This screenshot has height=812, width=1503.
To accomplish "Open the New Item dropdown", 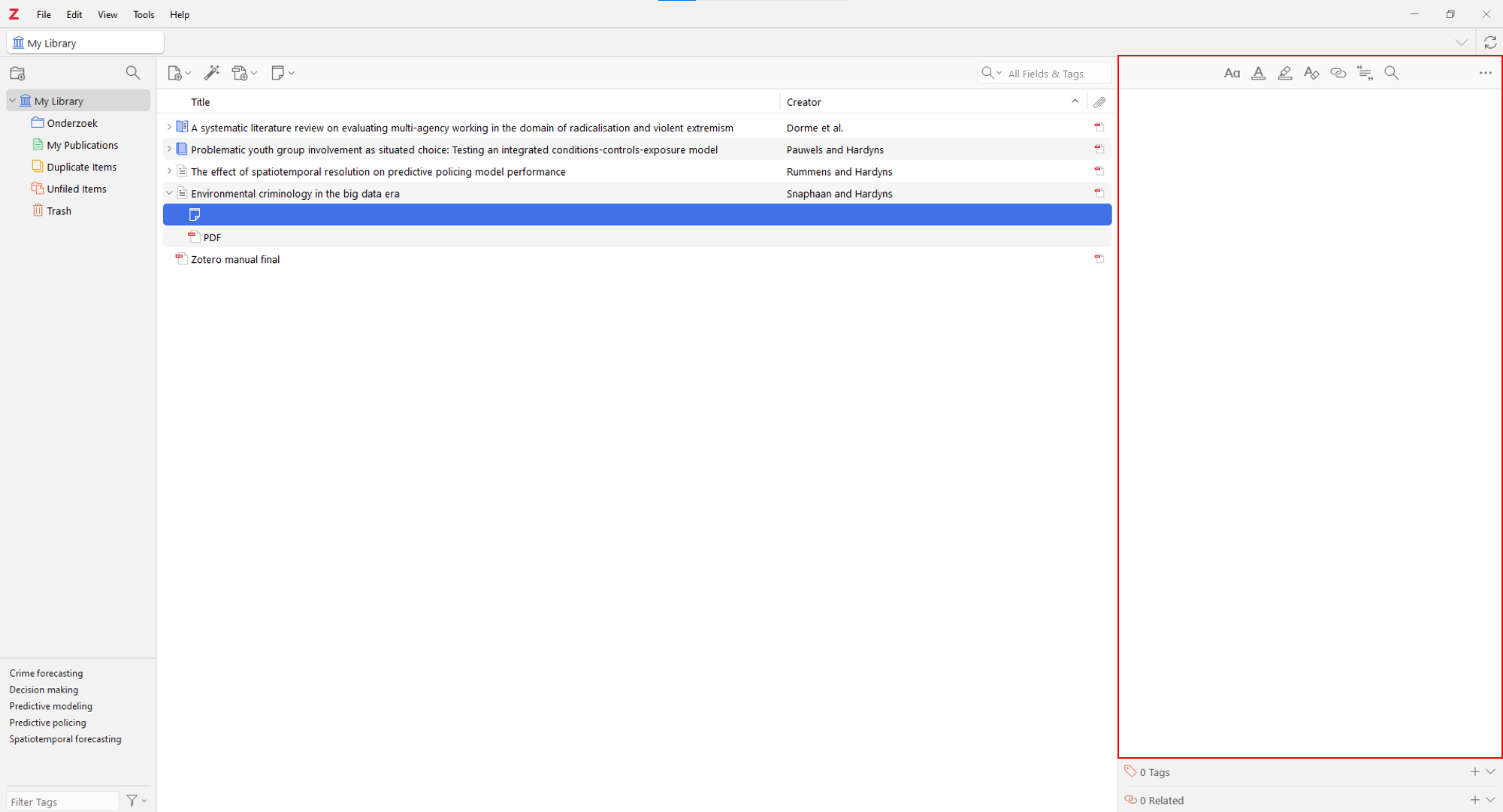I will 179,73.
